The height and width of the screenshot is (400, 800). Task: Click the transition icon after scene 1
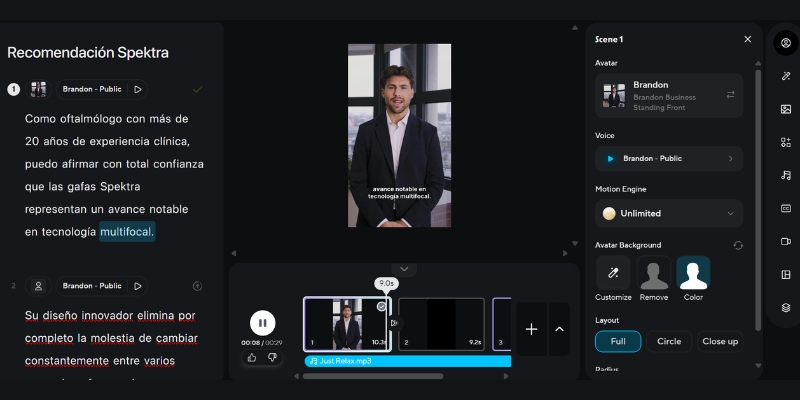[x=394, y=323]
